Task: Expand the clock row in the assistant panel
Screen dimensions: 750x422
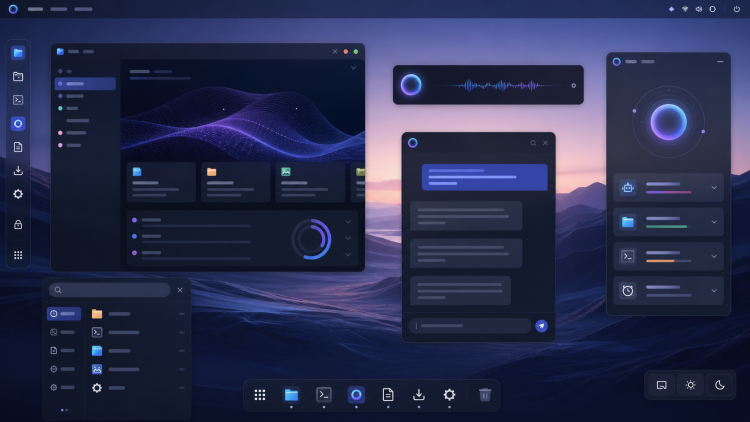Action: [x=714, y=290]
